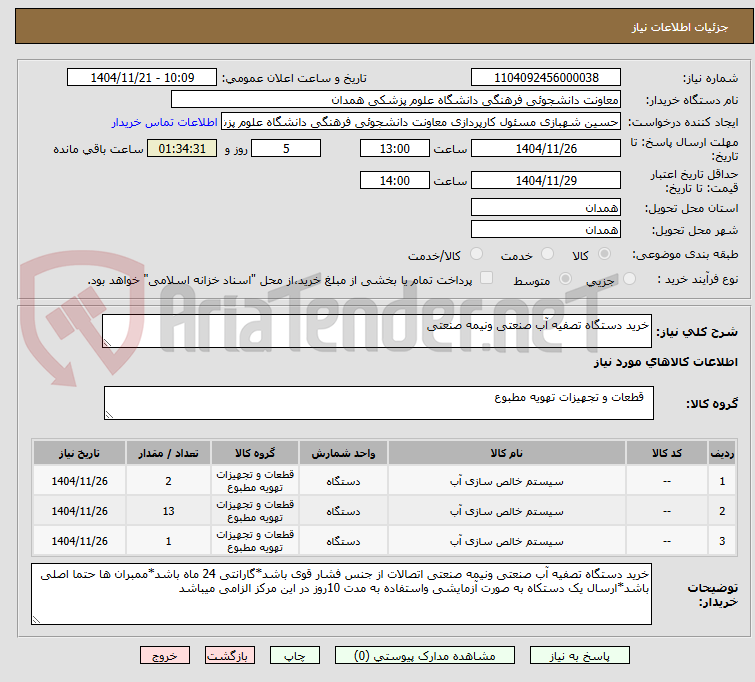755x682 pixels.
Task: Click the توضیحات خریدار text area
Action: (341, 594)
